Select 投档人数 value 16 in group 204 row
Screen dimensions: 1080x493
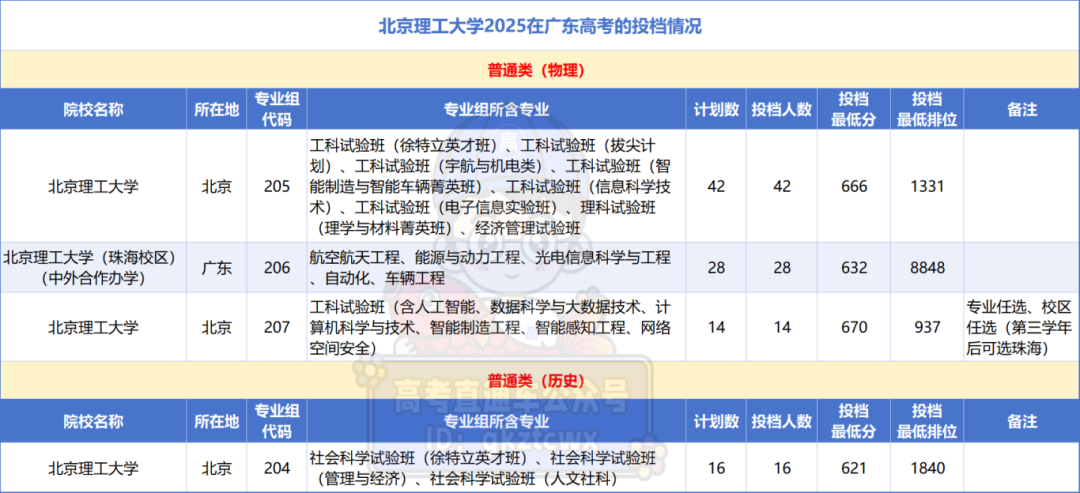pyautogui.click(x=782, y=468)
